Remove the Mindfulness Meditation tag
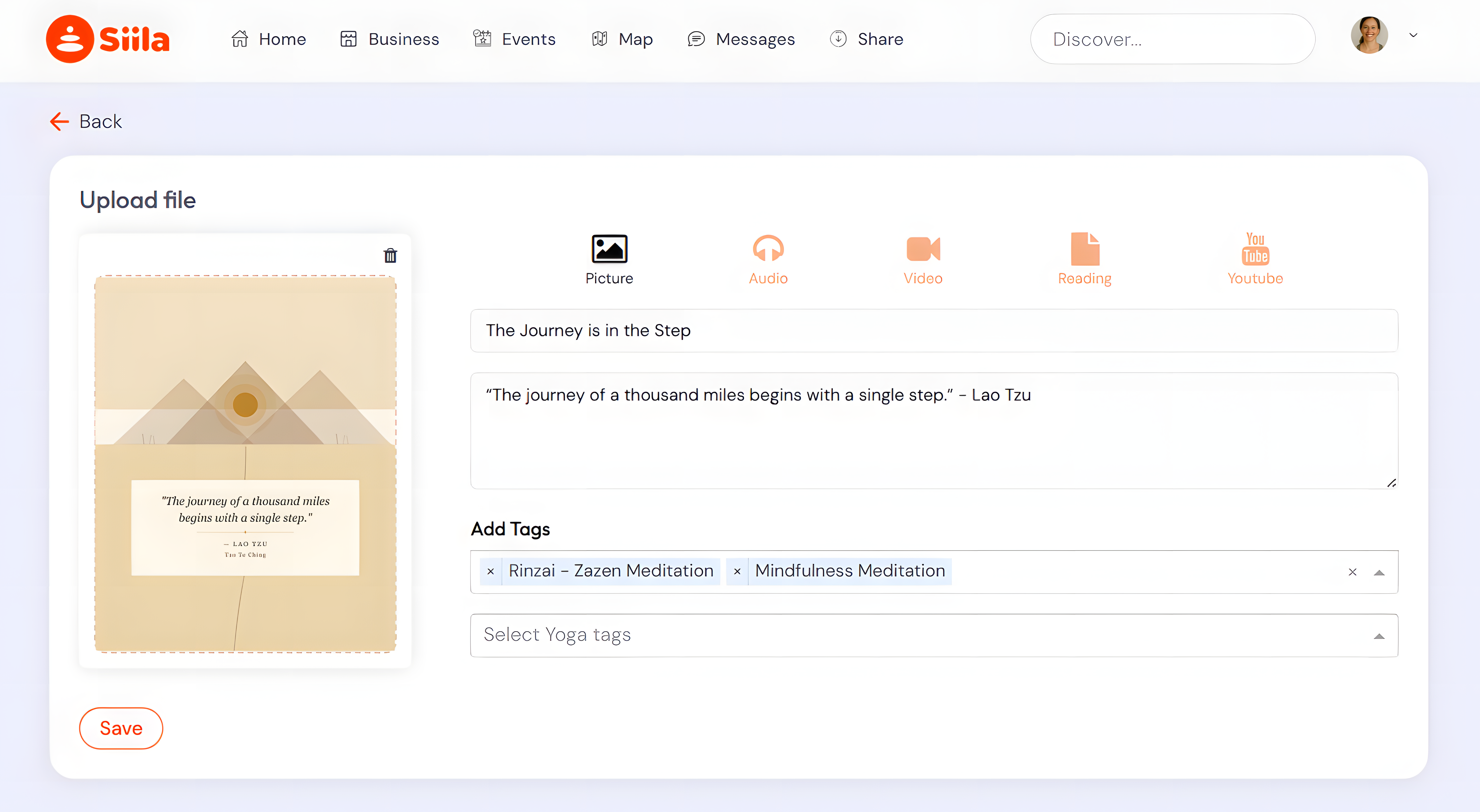 click(737, 571)
